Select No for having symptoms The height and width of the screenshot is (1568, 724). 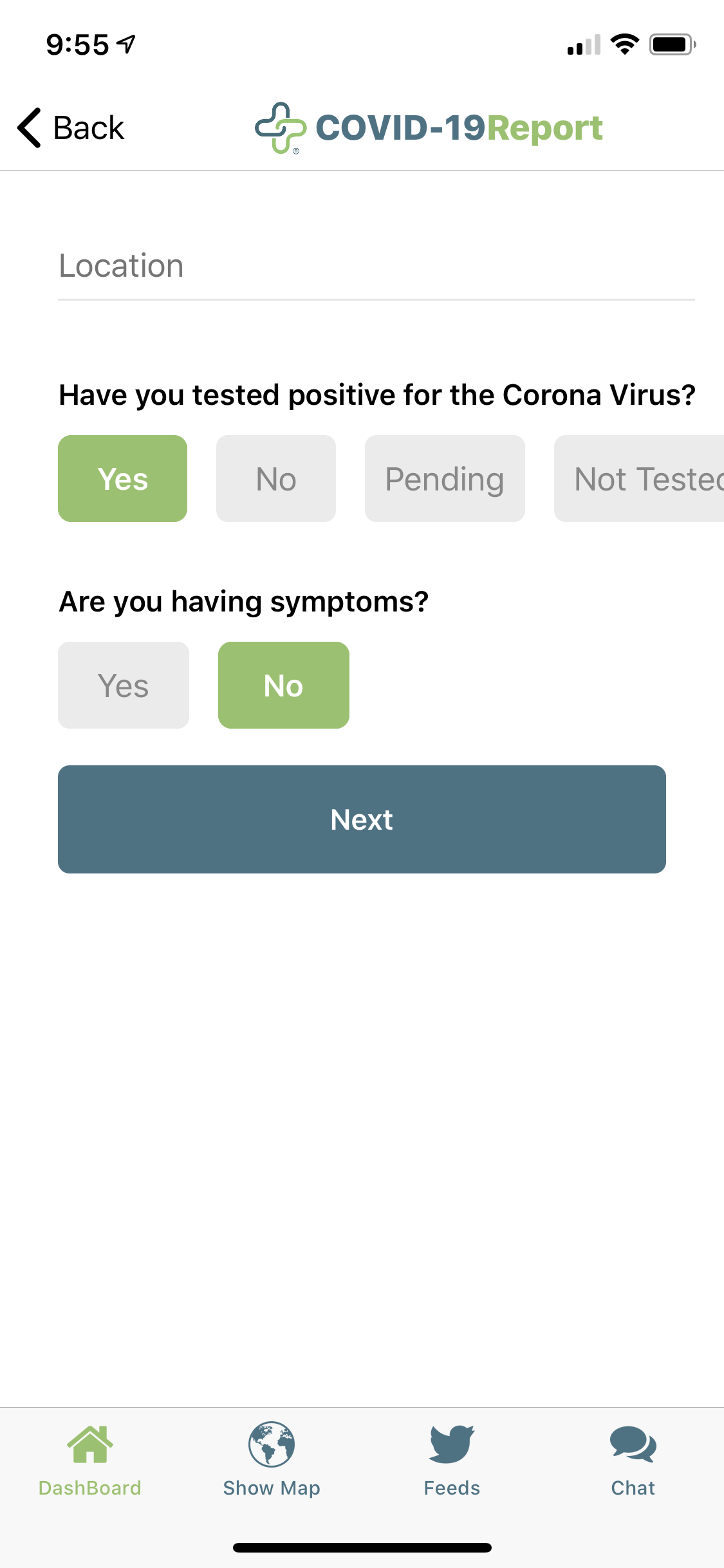(284, 686)
